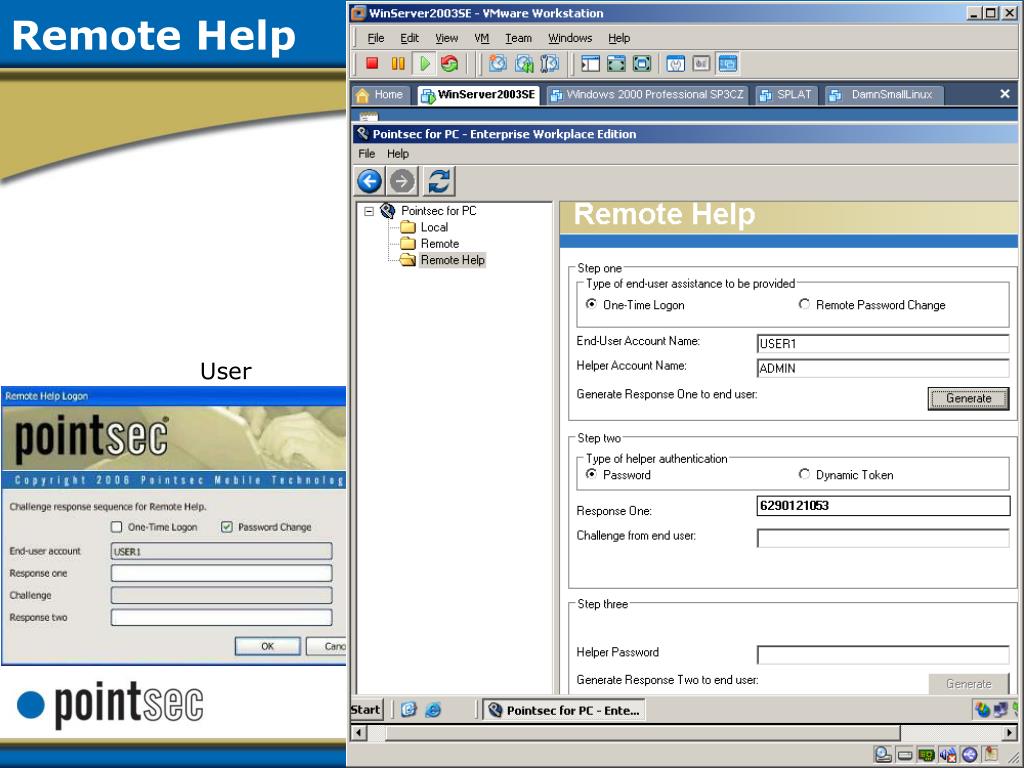Viewport: 1024px width, 768px height.
Task: Click OK in Remote Help Logon dialog
Action: (268, 646)
